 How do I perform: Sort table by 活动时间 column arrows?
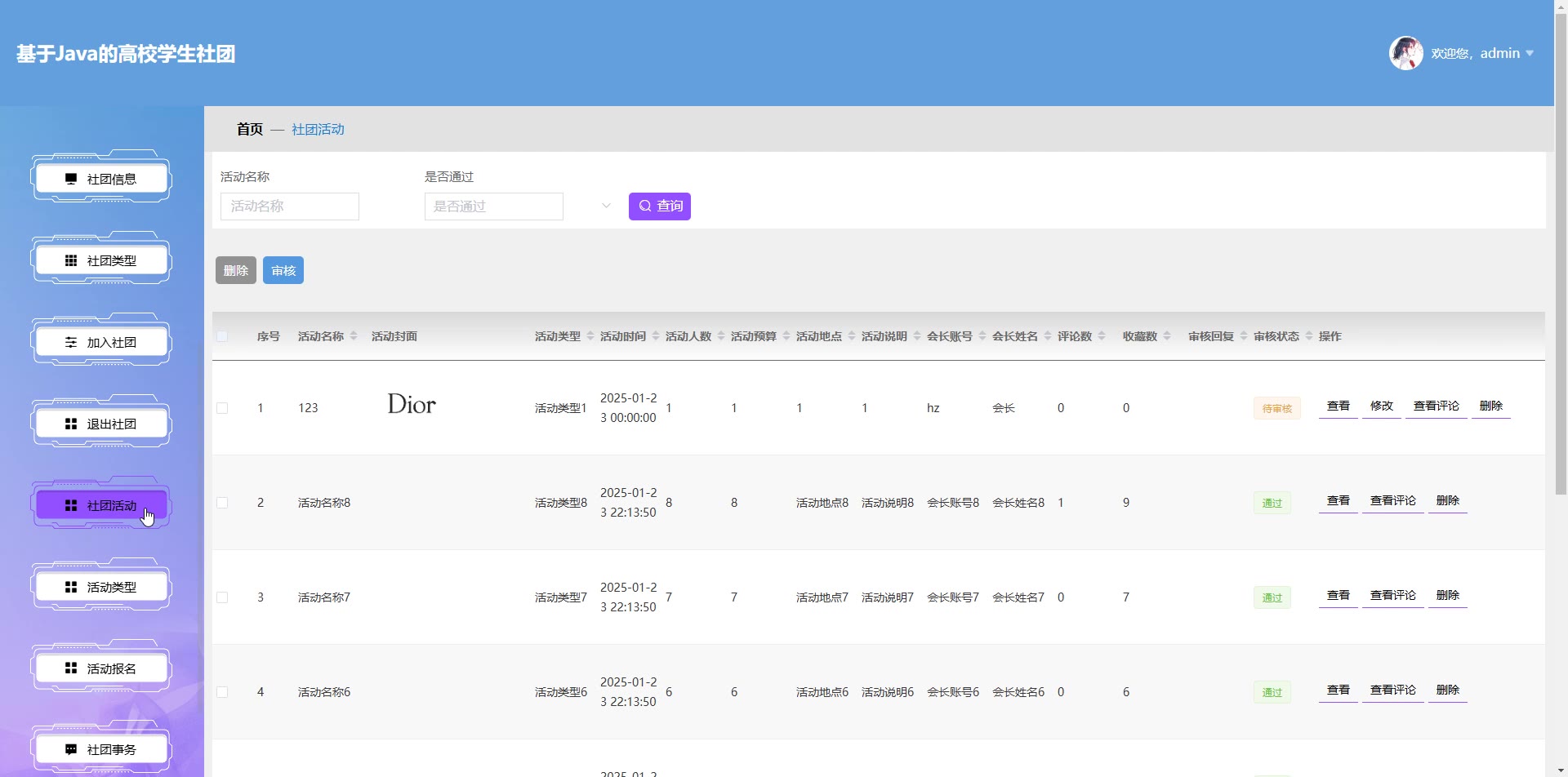pos(656,336)
